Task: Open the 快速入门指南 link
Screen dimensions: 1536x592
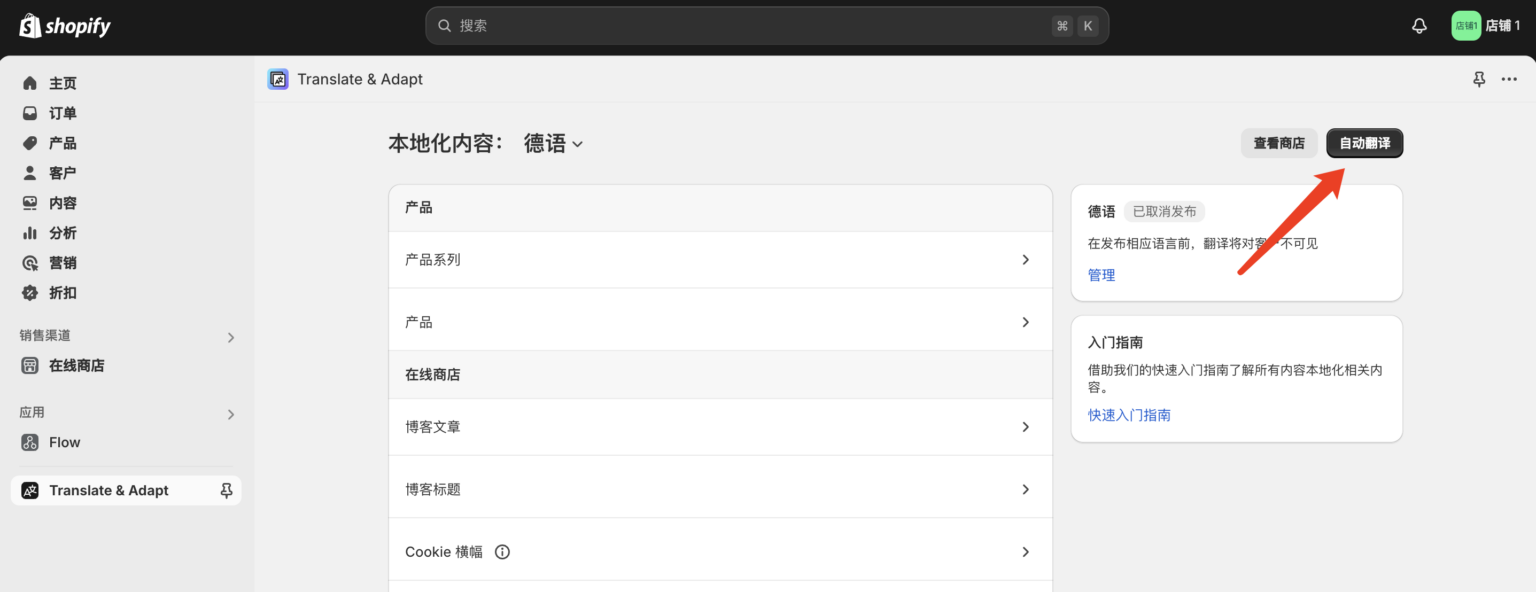Action: pyautogui.click(x=1129, y=415)
